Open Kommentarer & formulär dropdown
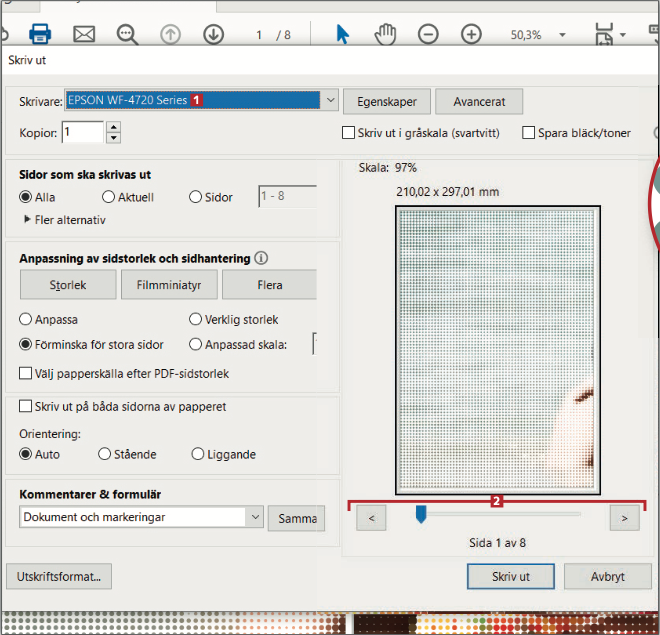The width and height of the screenshot is (660, 635). pyautogui.click(x=255, y=517)
